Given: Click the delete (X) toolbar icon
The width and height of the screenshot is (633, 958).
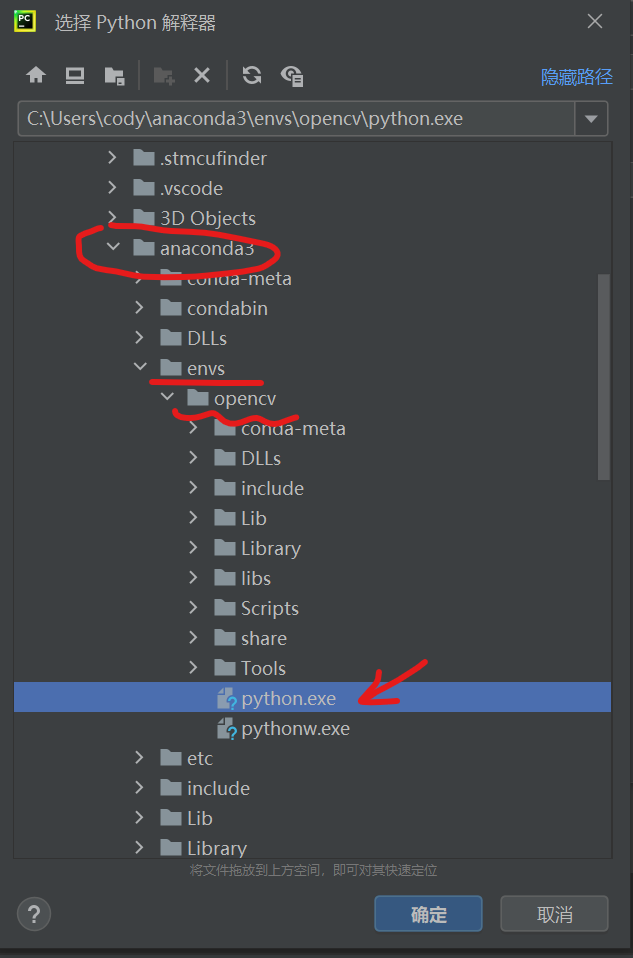Looking at the screenshot, I should coord(202,75).
